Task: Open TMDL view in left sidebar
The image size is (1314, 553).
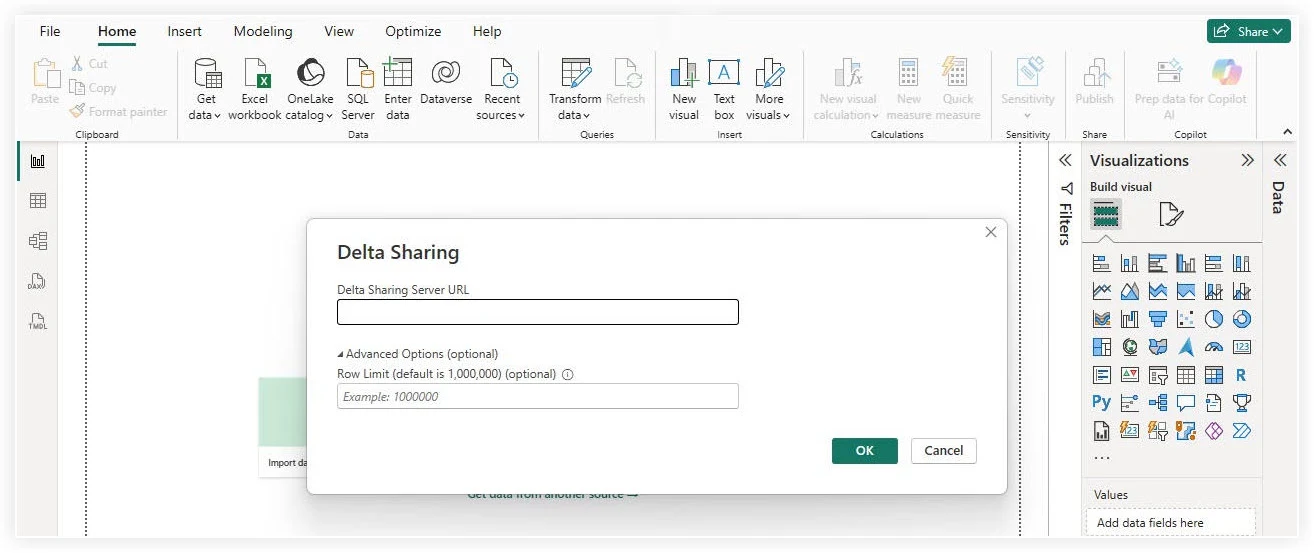Action: 38,321
